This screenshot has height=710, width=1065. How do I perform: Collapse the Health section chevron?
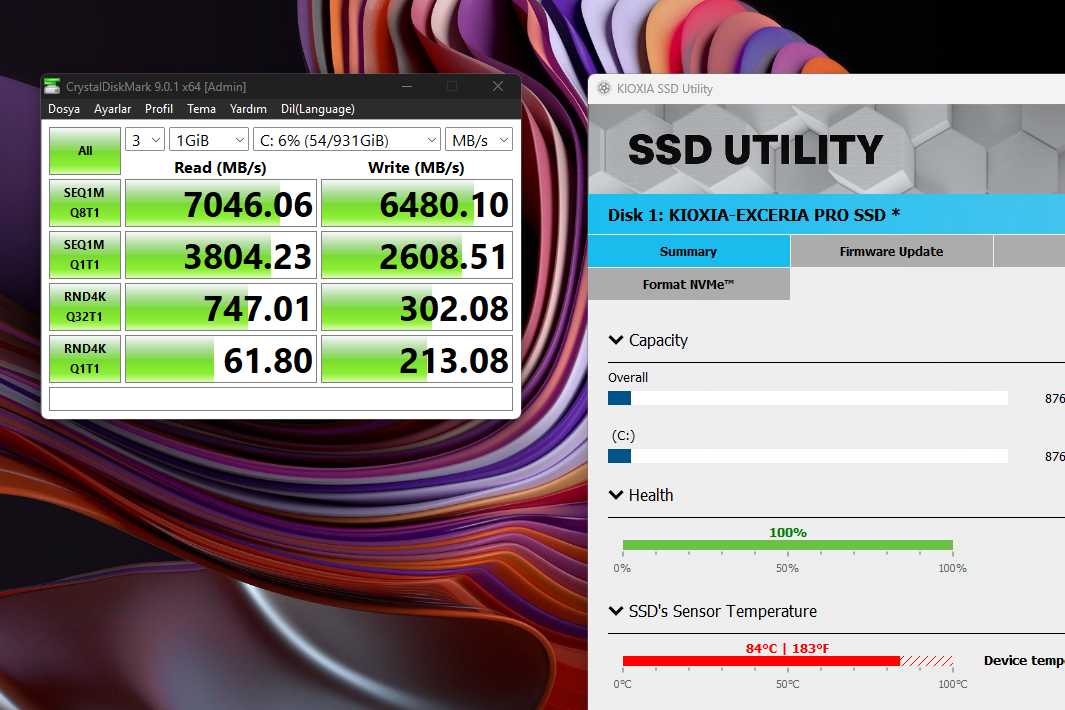pyautogui.click(x=616, y=495)
